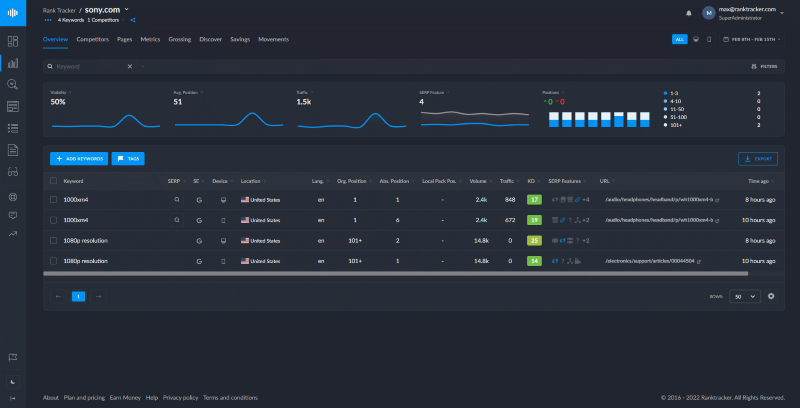
Task: Click the green KD 17 badge
Action: point(534,200)
